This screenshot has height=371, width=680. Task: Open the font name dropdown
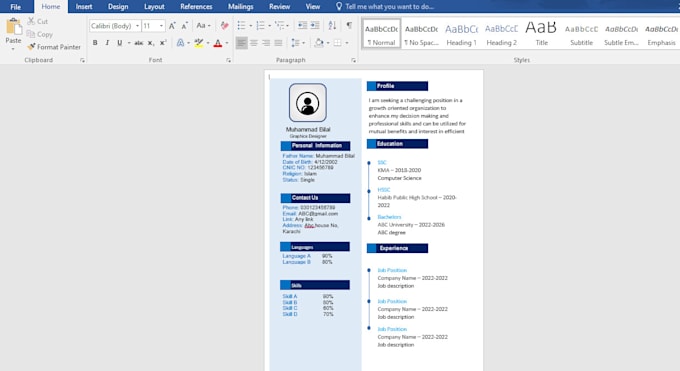[137, 26]
